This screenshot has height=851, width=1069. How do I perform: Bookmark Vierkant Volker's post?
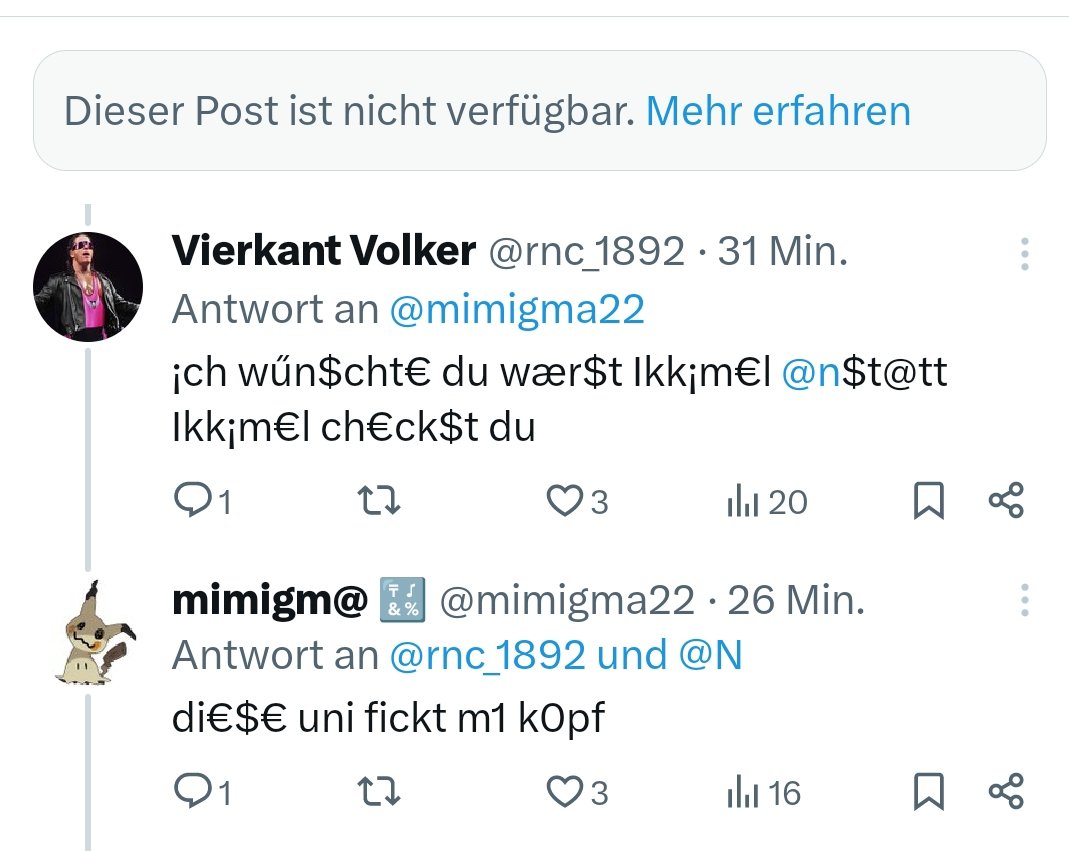tap(929, 501)
